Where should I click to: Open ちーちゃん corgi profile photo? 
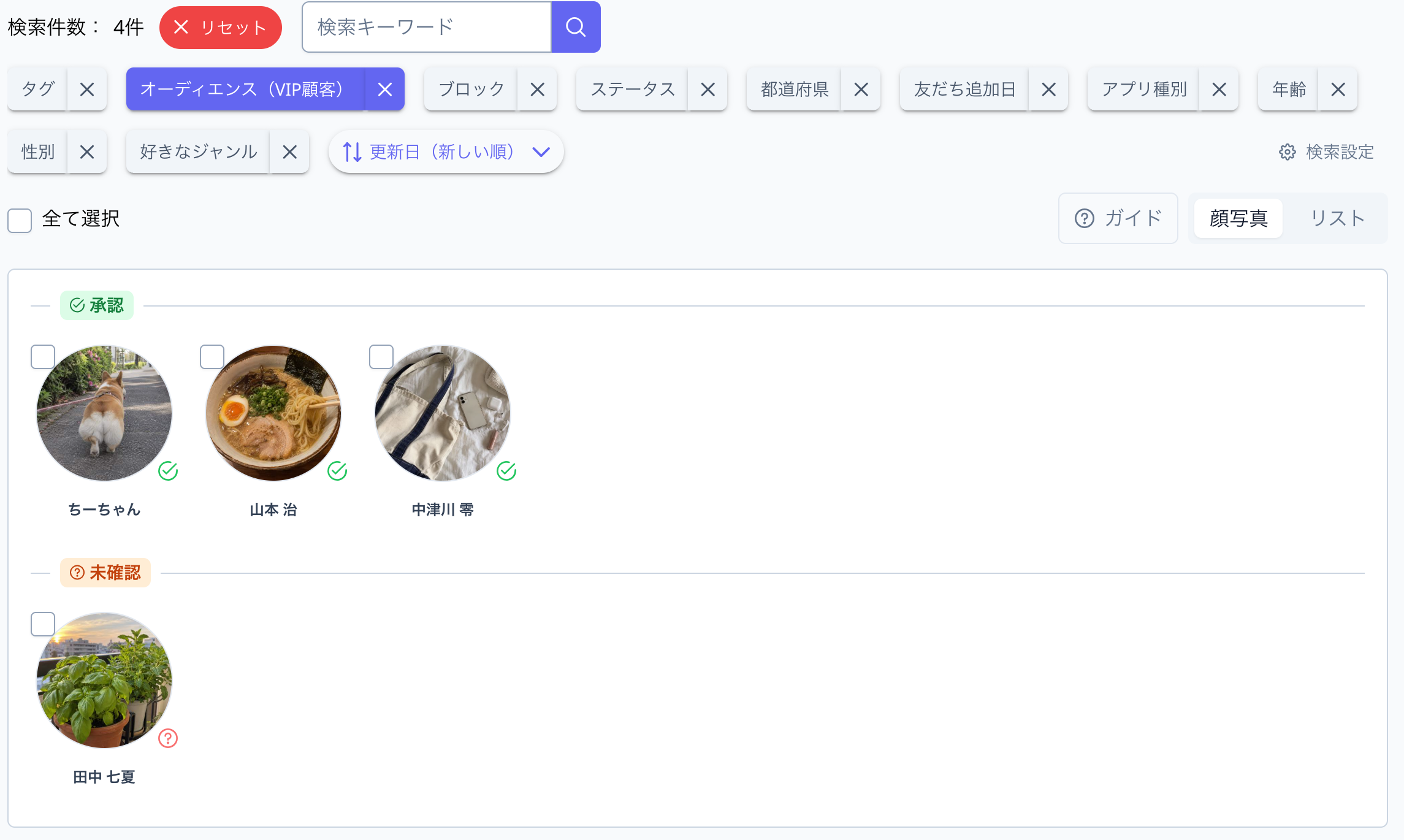coord(104,413)
